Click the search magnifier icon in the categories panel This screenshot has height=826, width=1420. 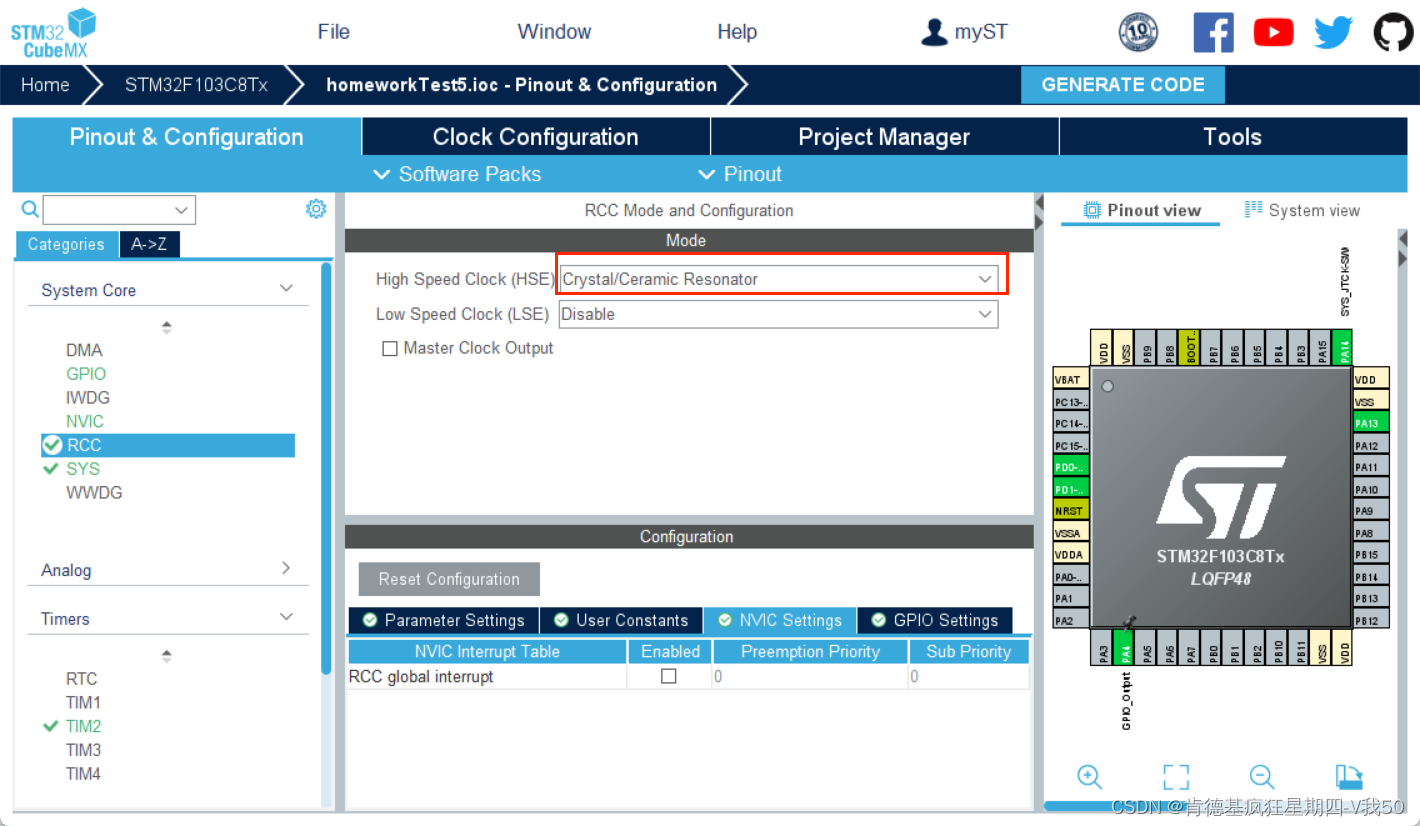point(30,209)
